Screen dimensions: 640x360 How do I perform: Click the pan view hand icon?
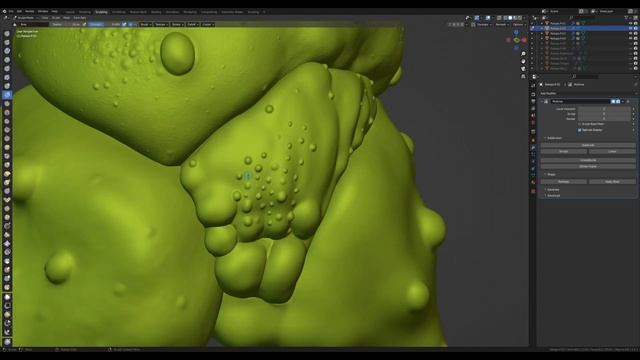(523, 61)
